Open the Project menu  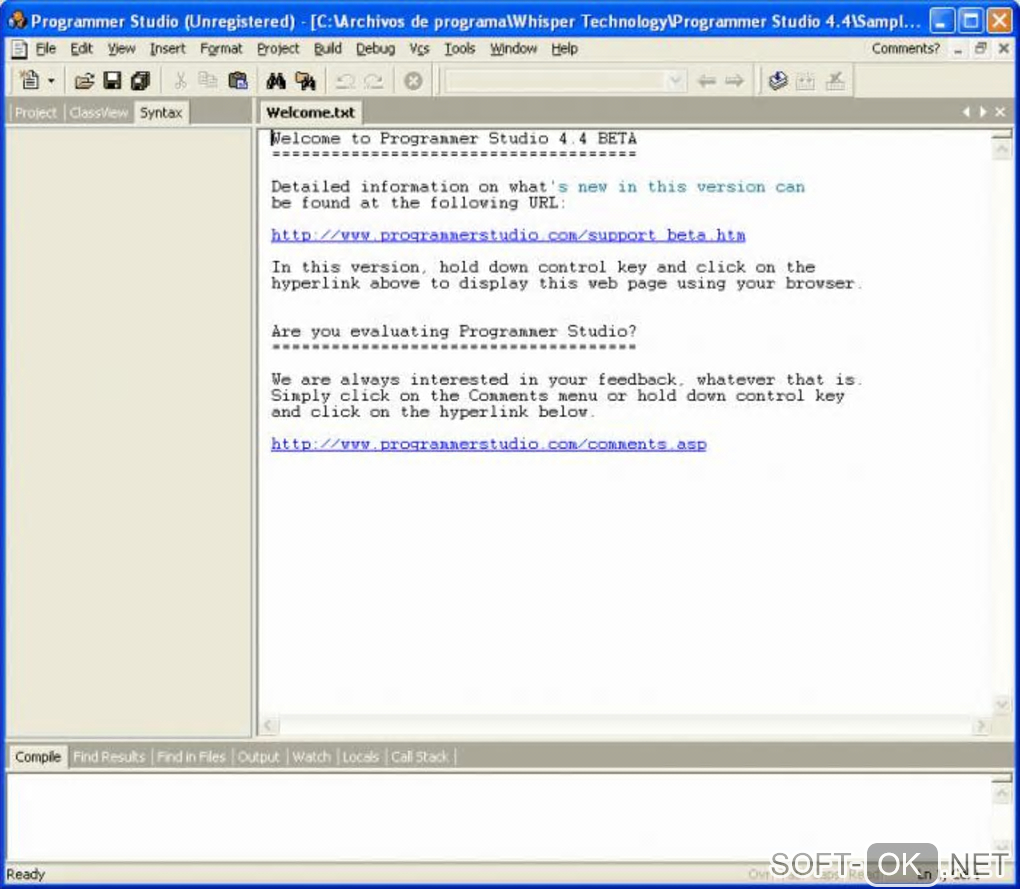click(x=278, y=49)
